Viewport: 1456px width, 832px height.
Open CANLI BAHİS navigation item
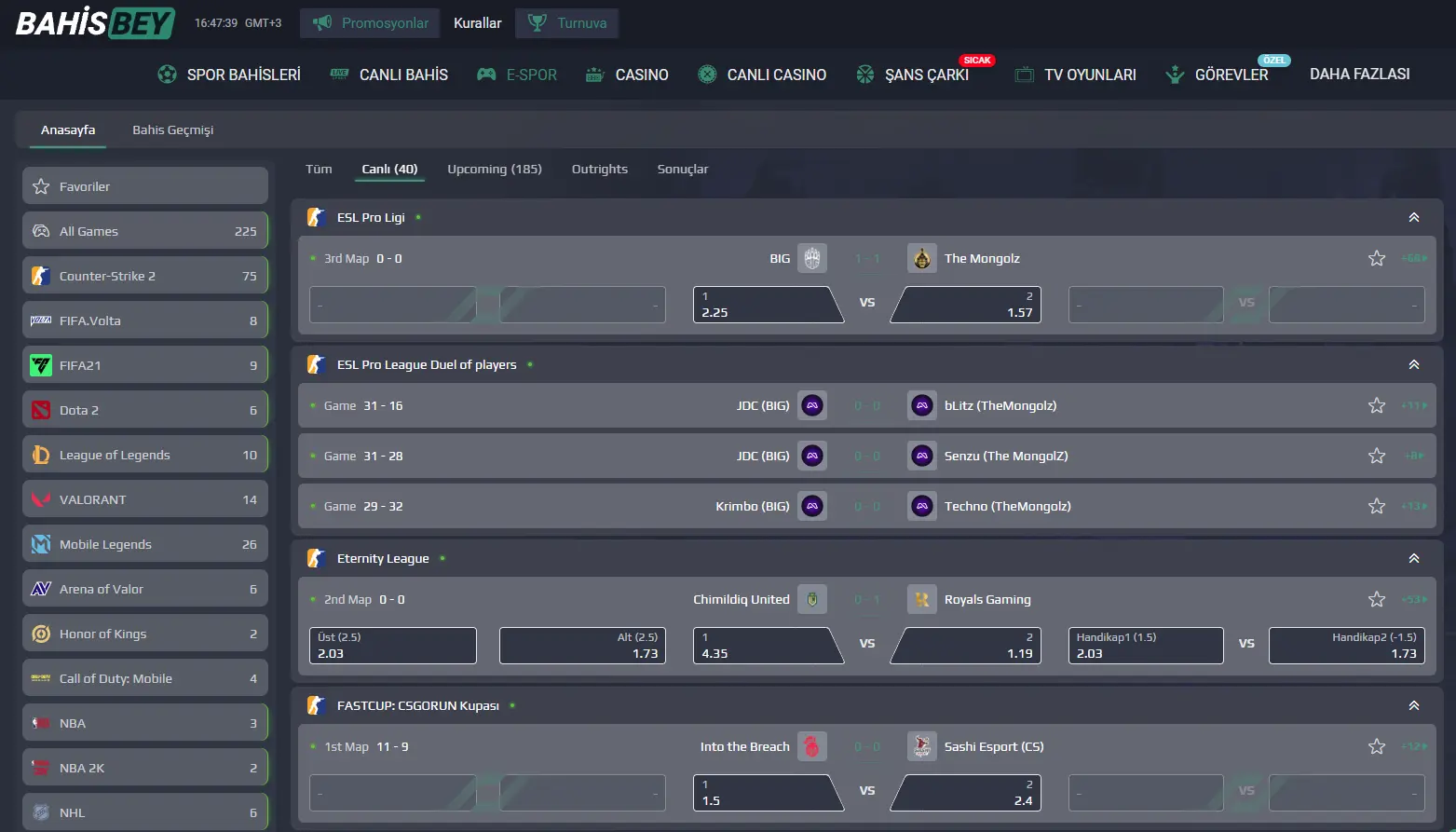389,75
